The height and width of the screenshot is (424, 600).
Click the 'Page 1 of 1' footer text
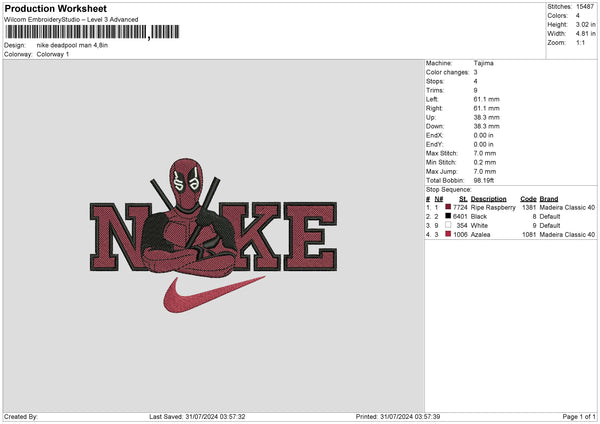[x=579, y=417]
